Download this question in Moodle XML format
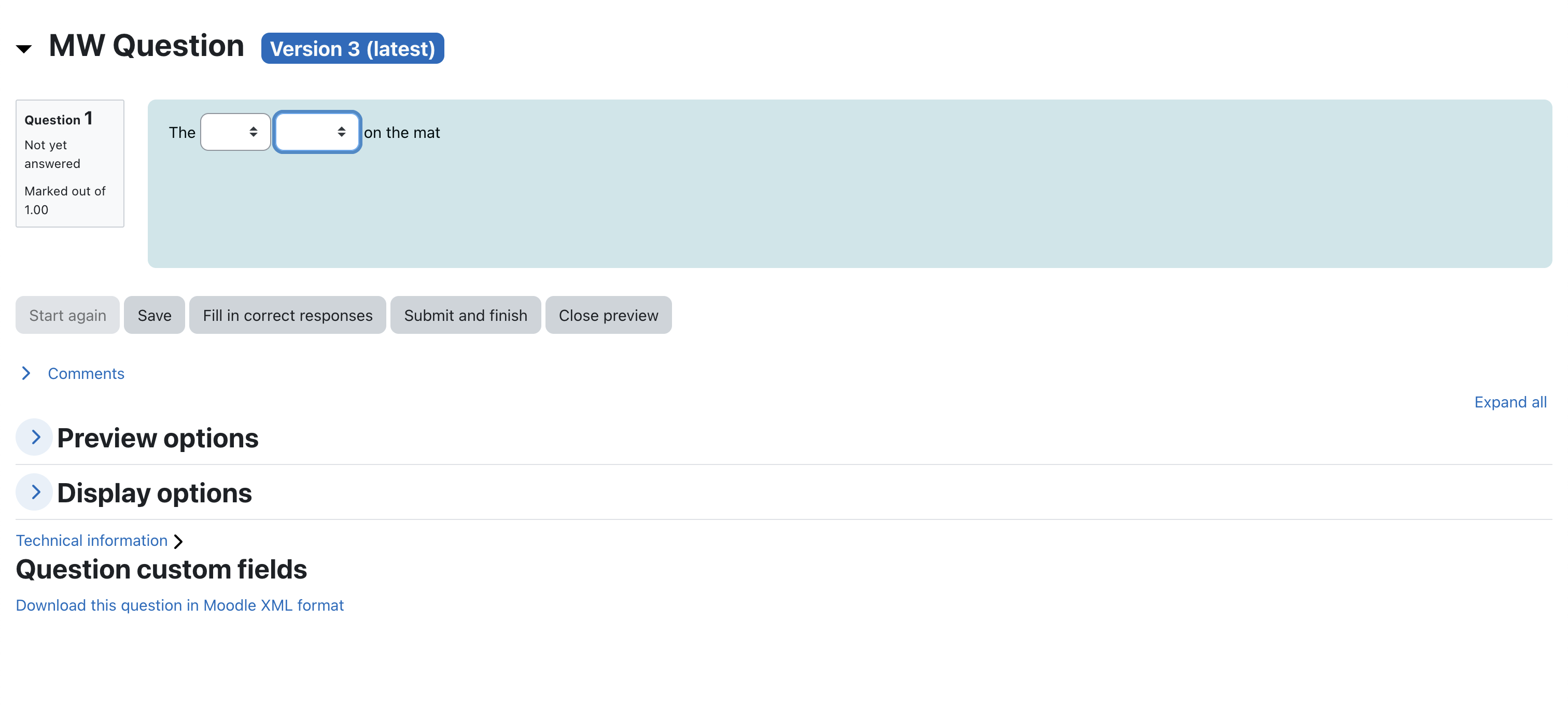The height and width of the screenshot is (705, 1568). (180, 605)
